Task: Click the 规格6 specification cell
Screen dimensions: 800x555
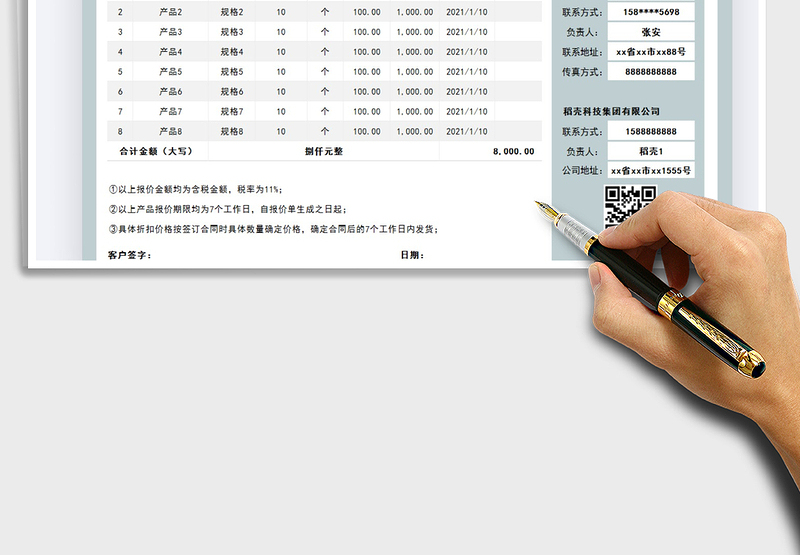Action: [232, 91]
